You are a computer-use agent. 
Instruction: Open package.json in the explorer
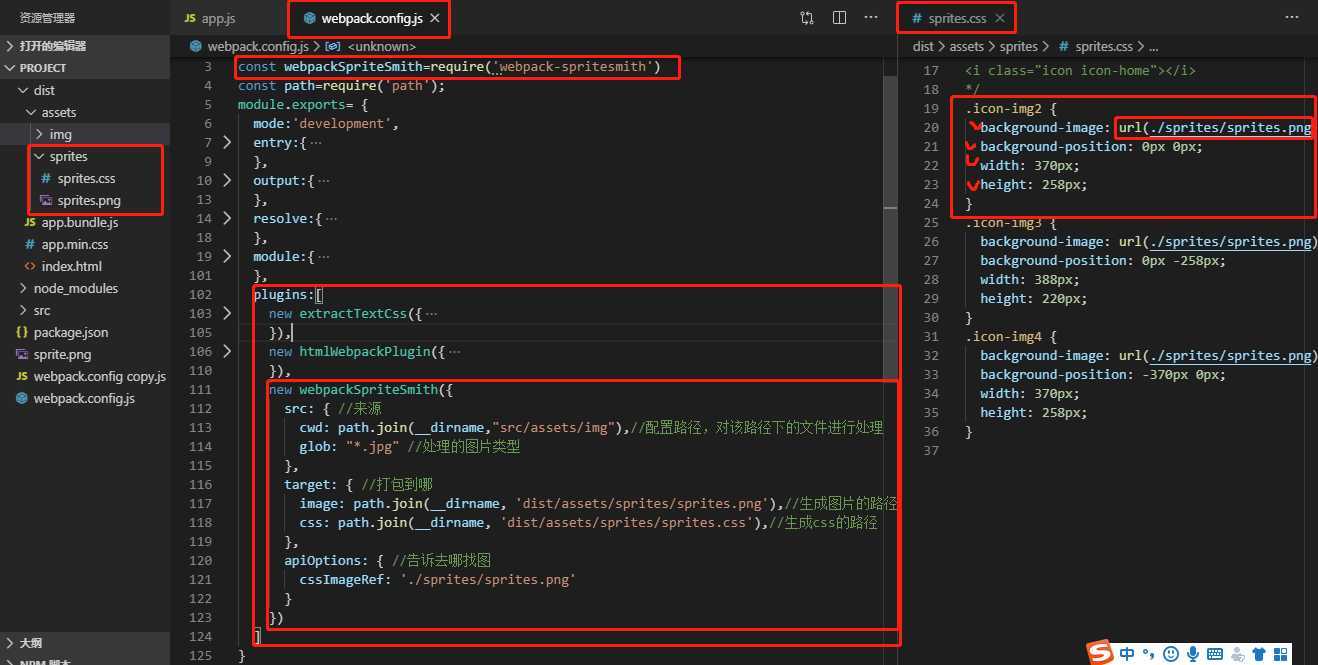click(x=70, y=332)
